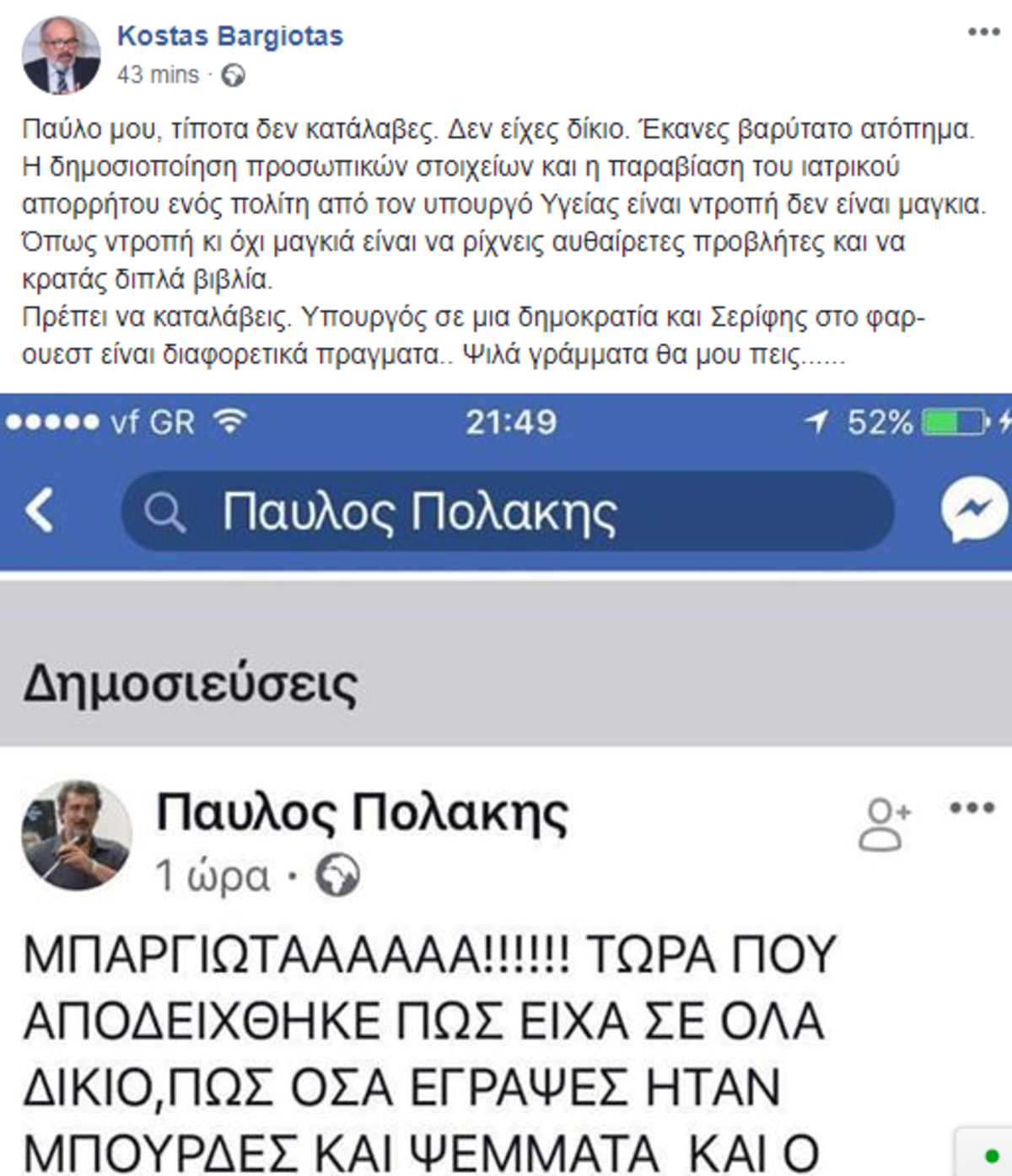Click the public globe icon beside 43 mins
The image size is (1012, 1176).
click(x=233, y=76)
